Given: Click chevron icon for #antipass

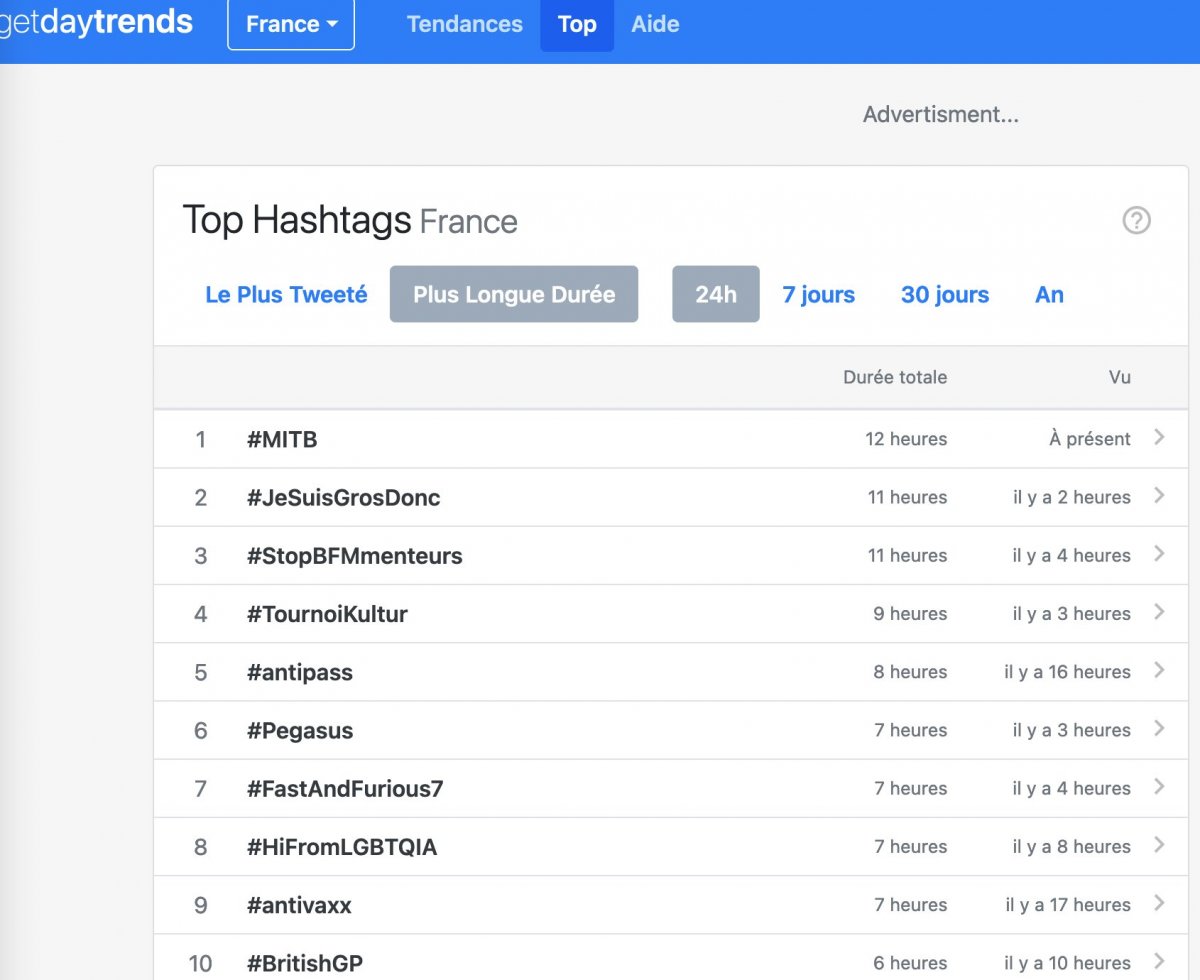Looking at the screenshot, I should click(1159, 670).
